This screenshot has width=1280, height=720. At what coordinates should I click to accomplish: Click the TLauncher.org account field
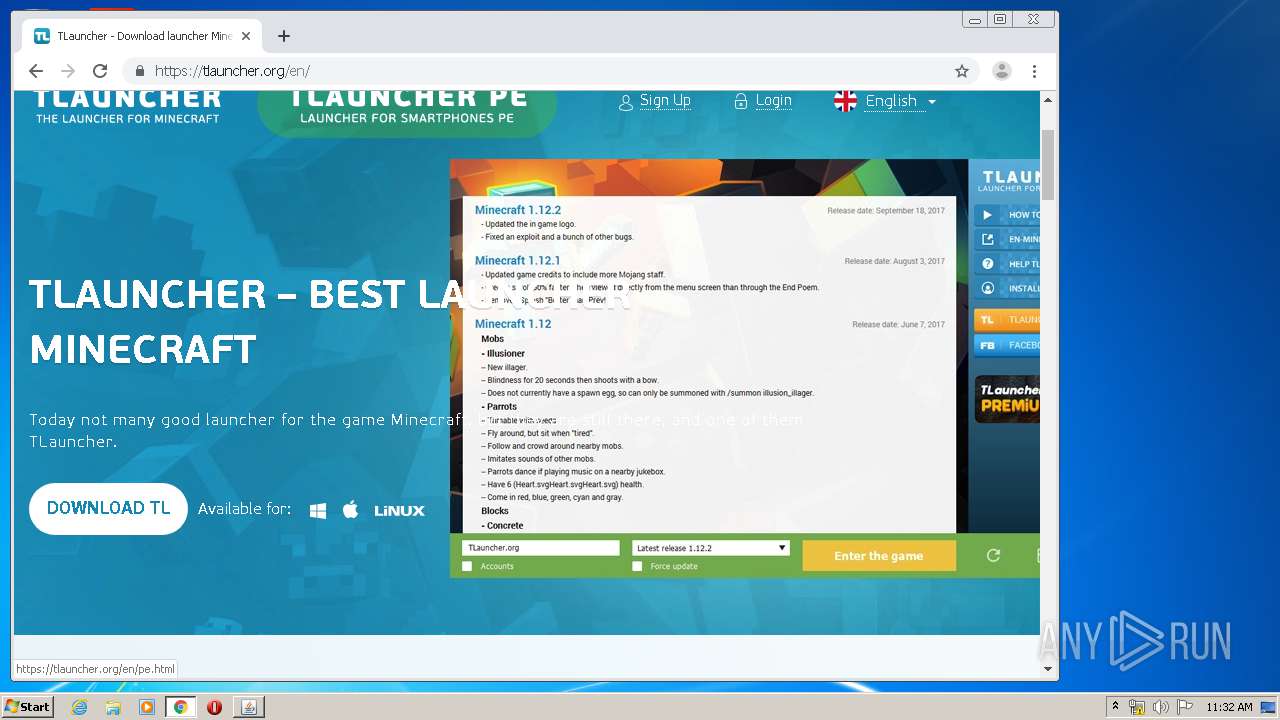coord(541,548)
